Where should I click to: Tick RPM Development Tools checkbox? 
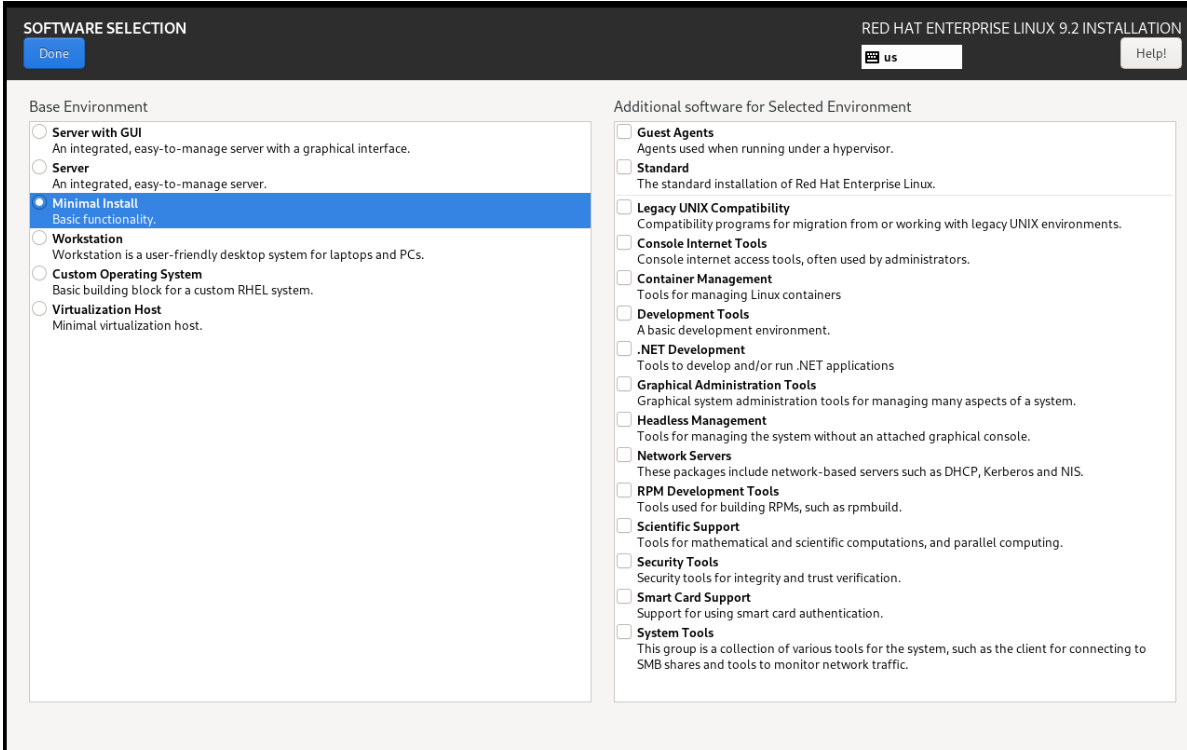624,490
